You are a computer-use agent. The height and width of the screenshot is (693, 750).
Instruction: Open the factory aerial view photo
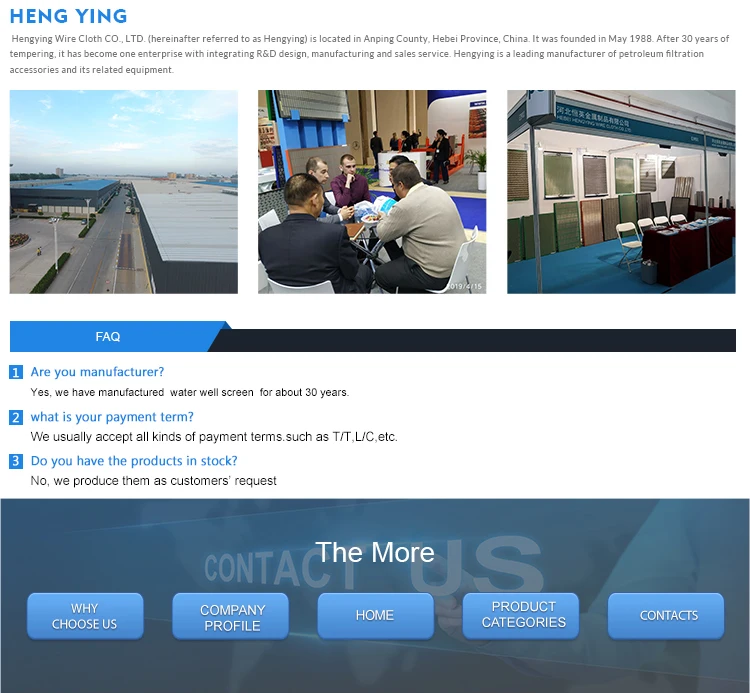coord(124,192)
